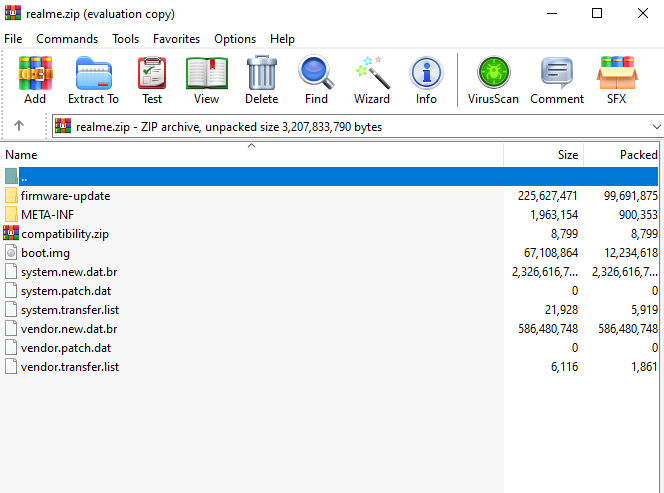The image size is (664, 493).
Task: Open the File menu
Action: (13, 39)
